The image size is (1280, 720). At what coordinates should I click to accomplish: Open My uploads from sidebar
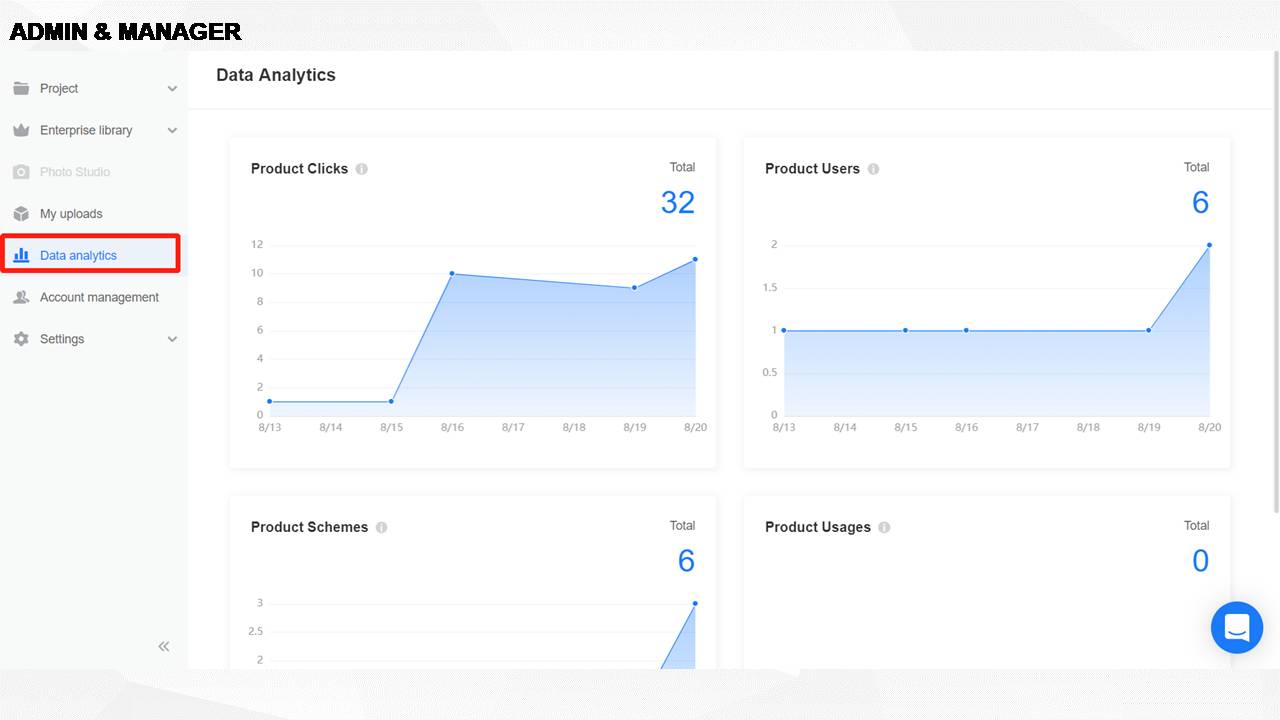(x=71, y=214)
